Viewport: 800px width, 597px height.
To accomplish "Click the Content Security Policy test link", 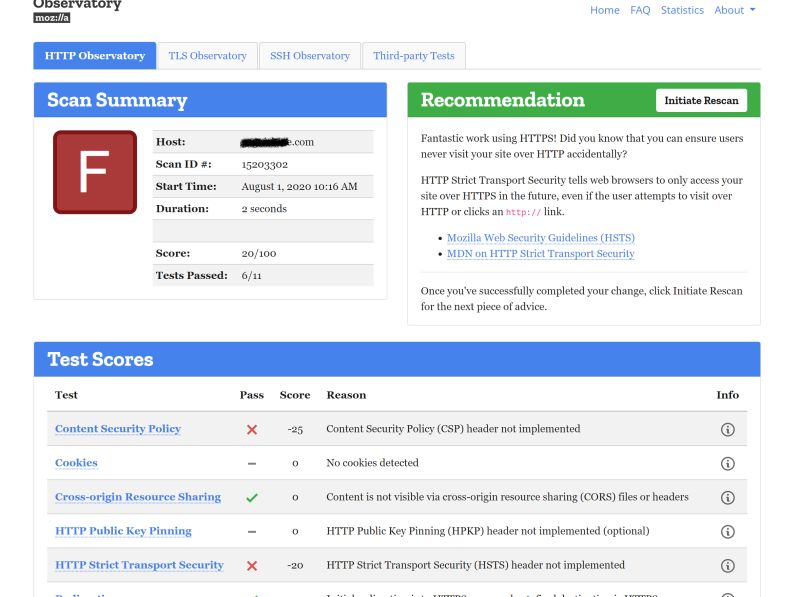I will coord(117,428).
